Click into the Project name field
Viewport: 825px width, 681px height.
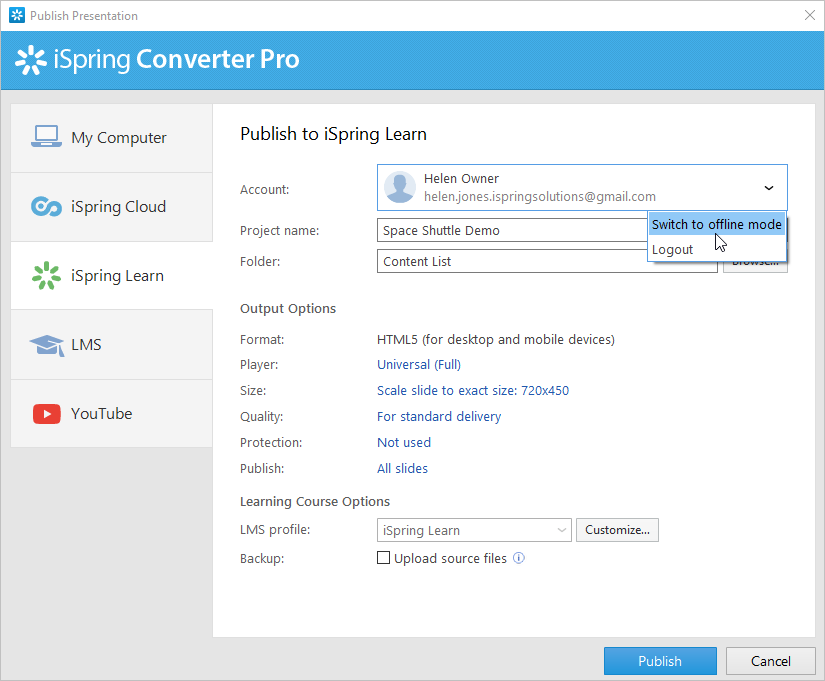(x=512, y=231)
